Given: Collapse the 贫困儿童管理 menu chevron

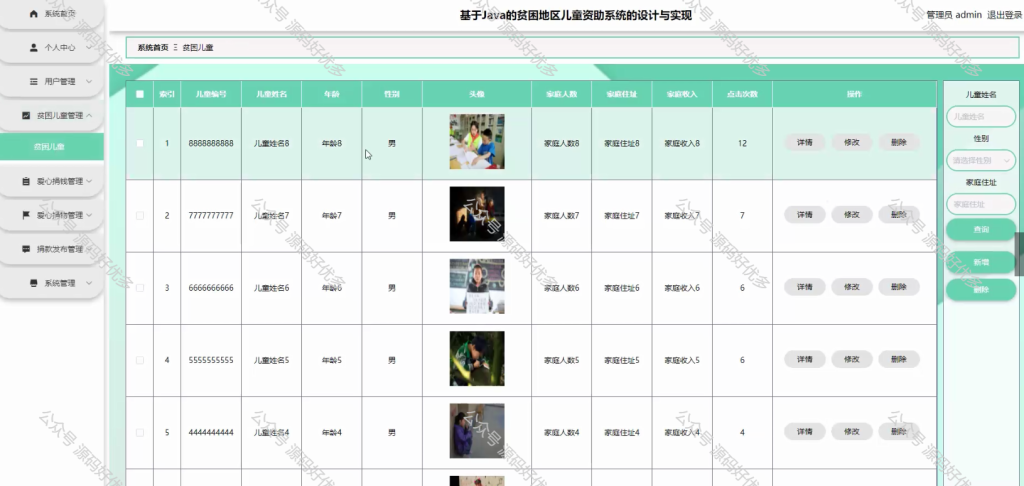Looking at the screenshot, I should (x=89, y=116).
